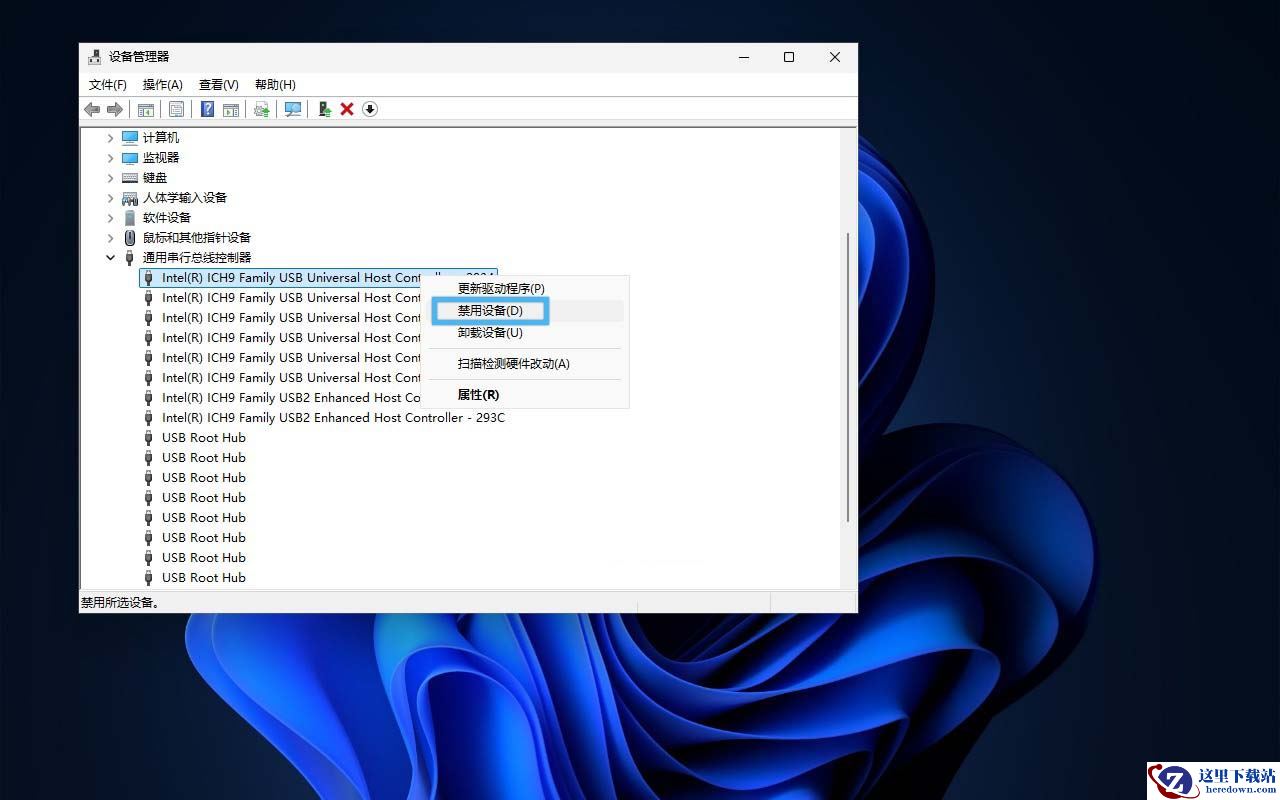This screenshot has height=800, width=1280.
Task: Click the Forward arrow in the toolbar
Action: [x=115, y=109]
